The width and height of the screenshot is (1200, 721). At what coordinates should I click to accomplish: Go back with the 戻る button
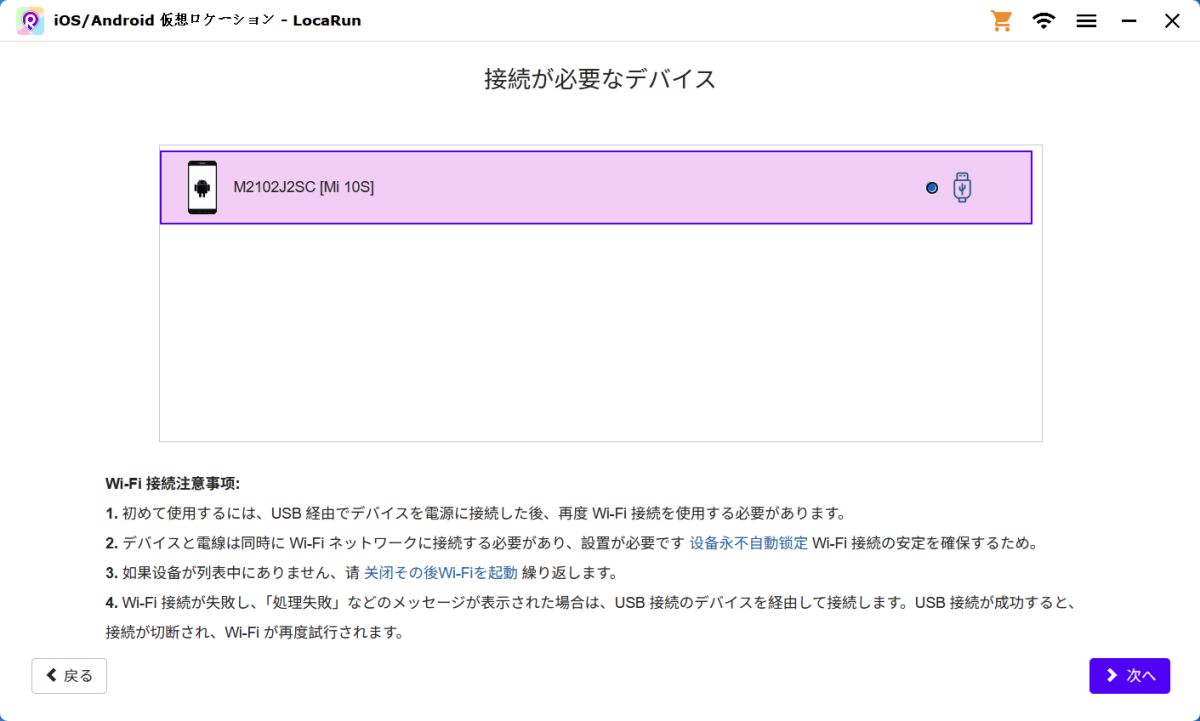tap(69, 676)
